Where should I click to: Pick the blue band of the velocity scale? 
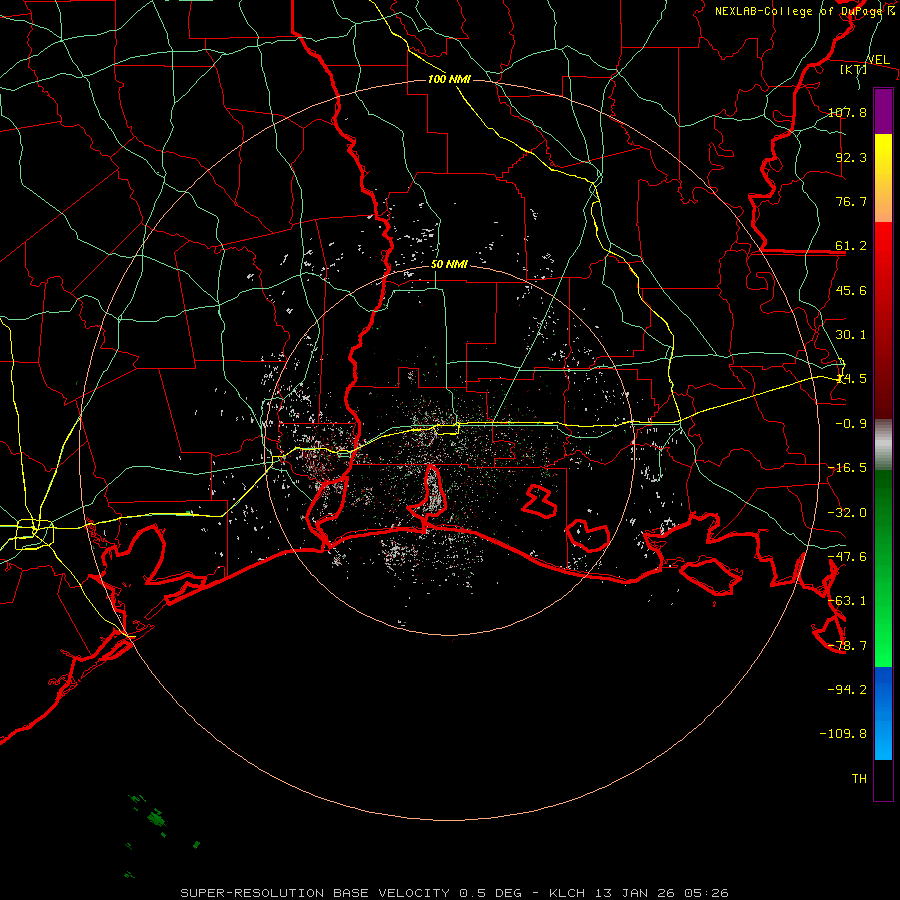883,713
